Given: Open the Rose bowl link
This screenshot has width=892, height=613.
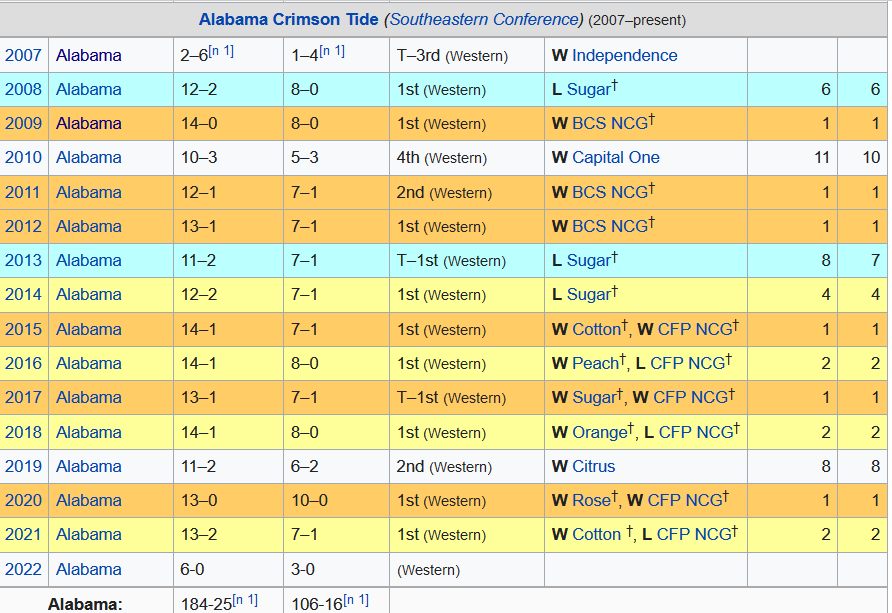Looking at the screenshot, I should [591, 500].
